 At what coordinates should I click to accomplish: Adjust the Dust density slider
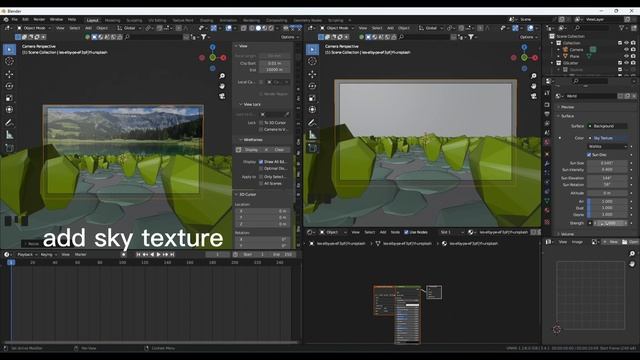(x=607, y=208)
